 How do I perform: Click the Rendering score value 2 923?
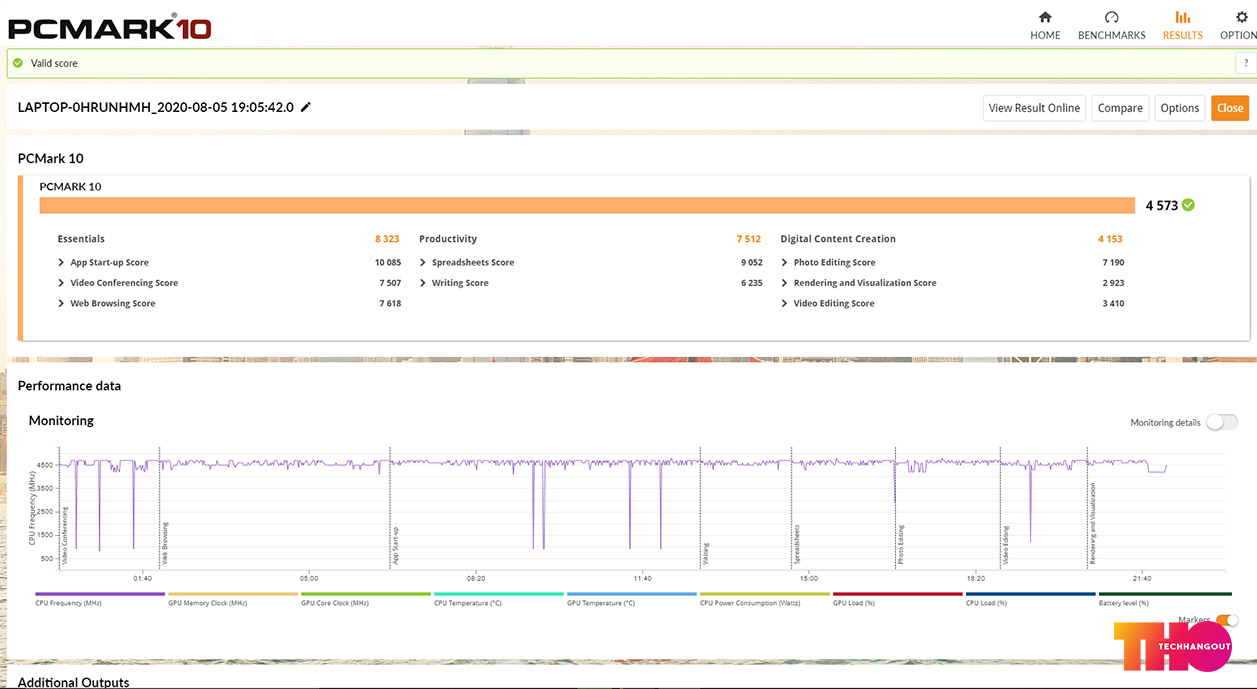(1113, 283)
